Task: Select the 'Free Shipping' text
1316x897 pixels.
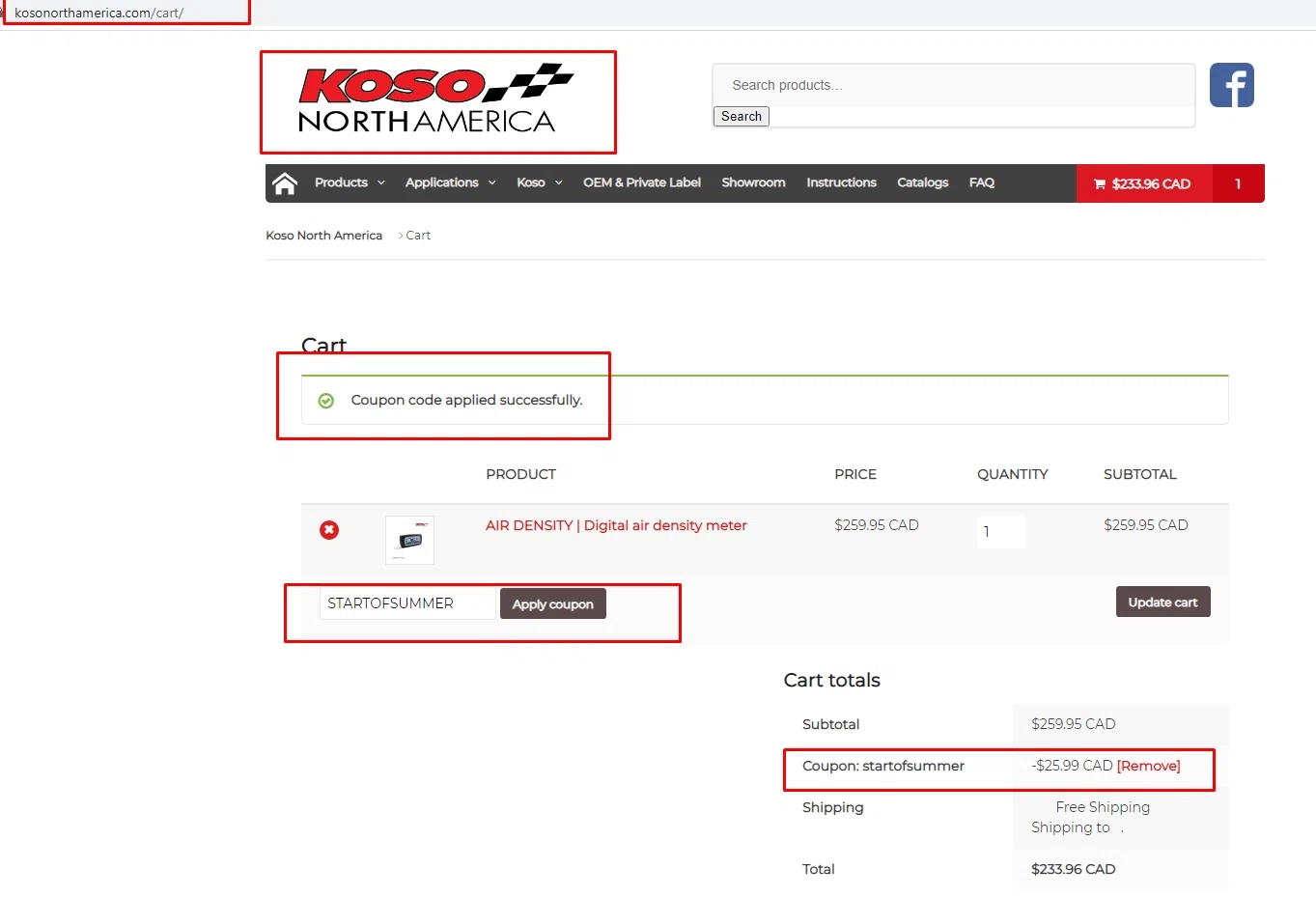Action: [x=1103, y=807]
